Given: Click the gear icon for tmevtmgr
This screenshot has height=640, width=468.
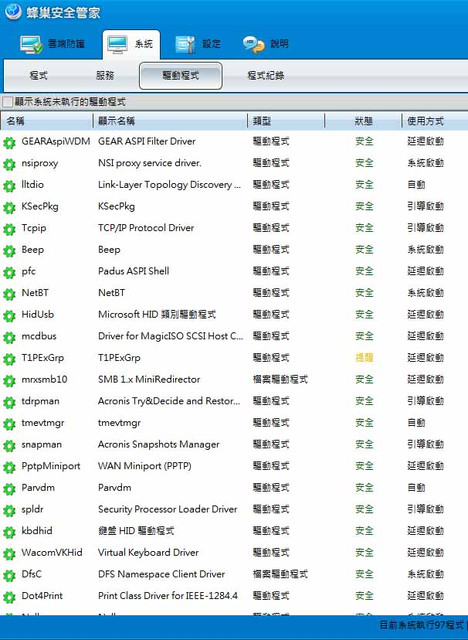Looking at the screenshot, I should coord(9,424).
